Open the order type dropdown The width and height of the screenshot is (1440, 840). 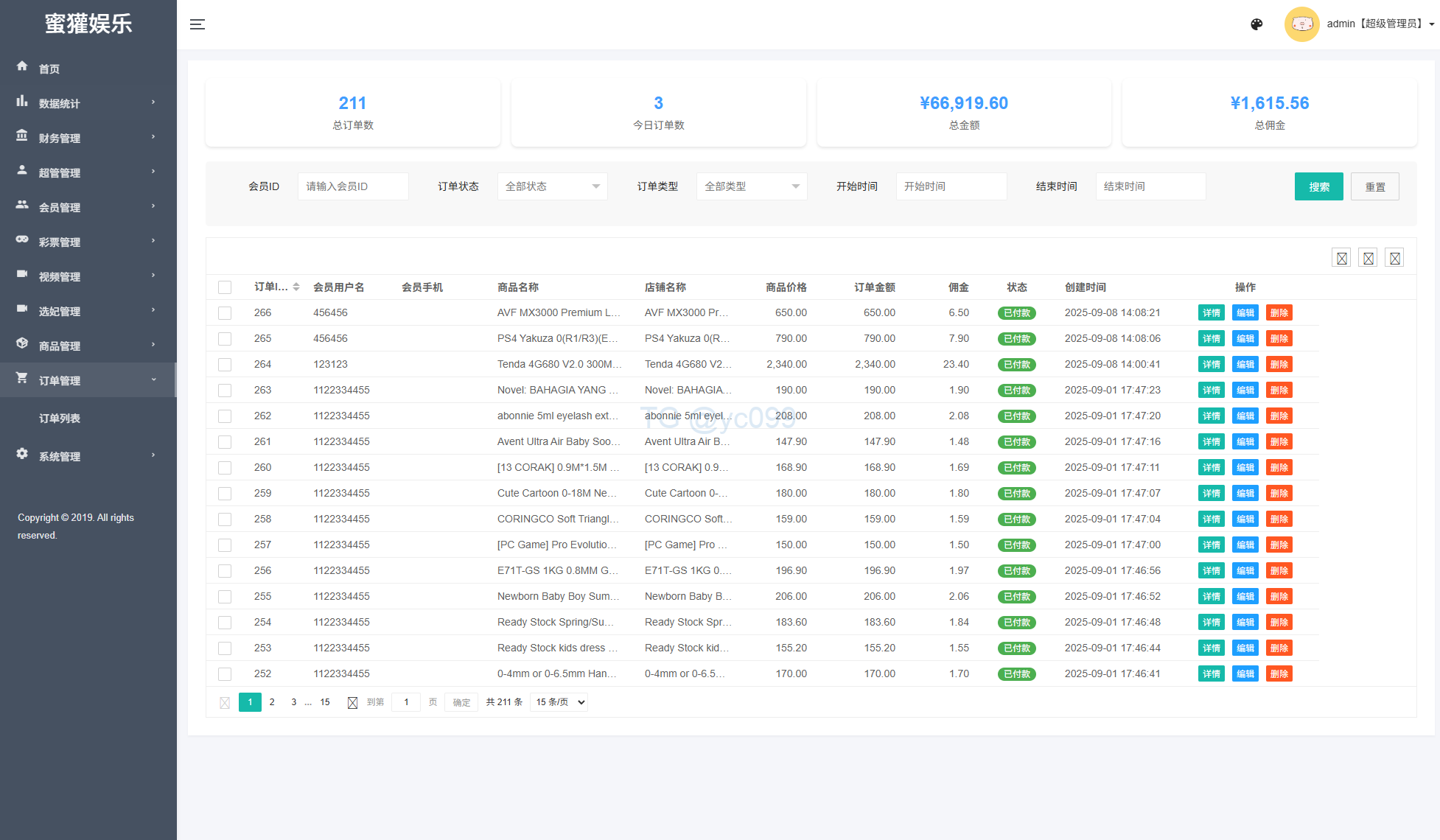tap(751, 186)
